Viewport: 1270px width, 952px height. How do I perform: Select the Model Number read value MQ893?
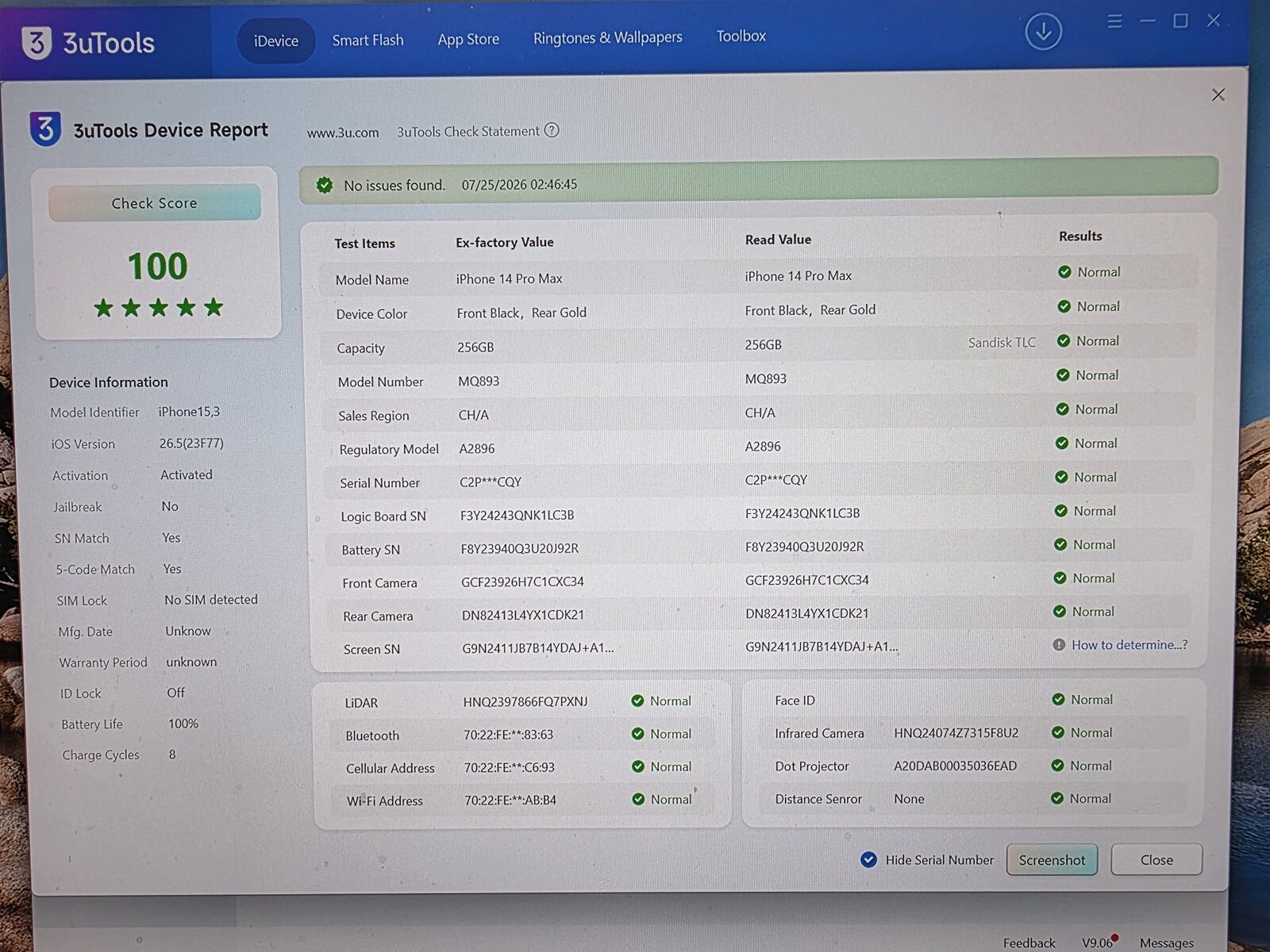coord(766,378)
